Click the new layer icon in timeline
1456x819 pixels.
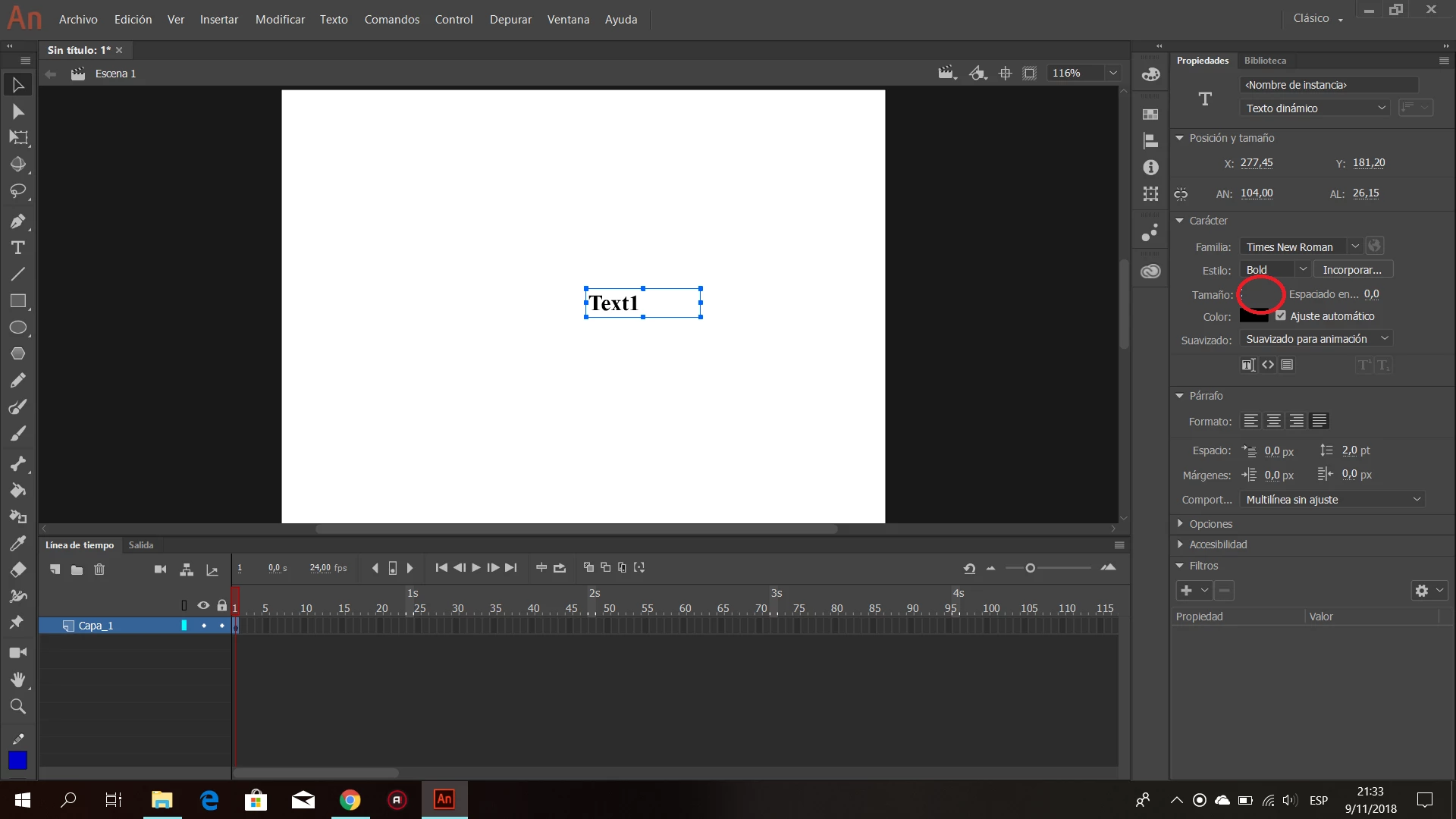(x=55, y=569)
